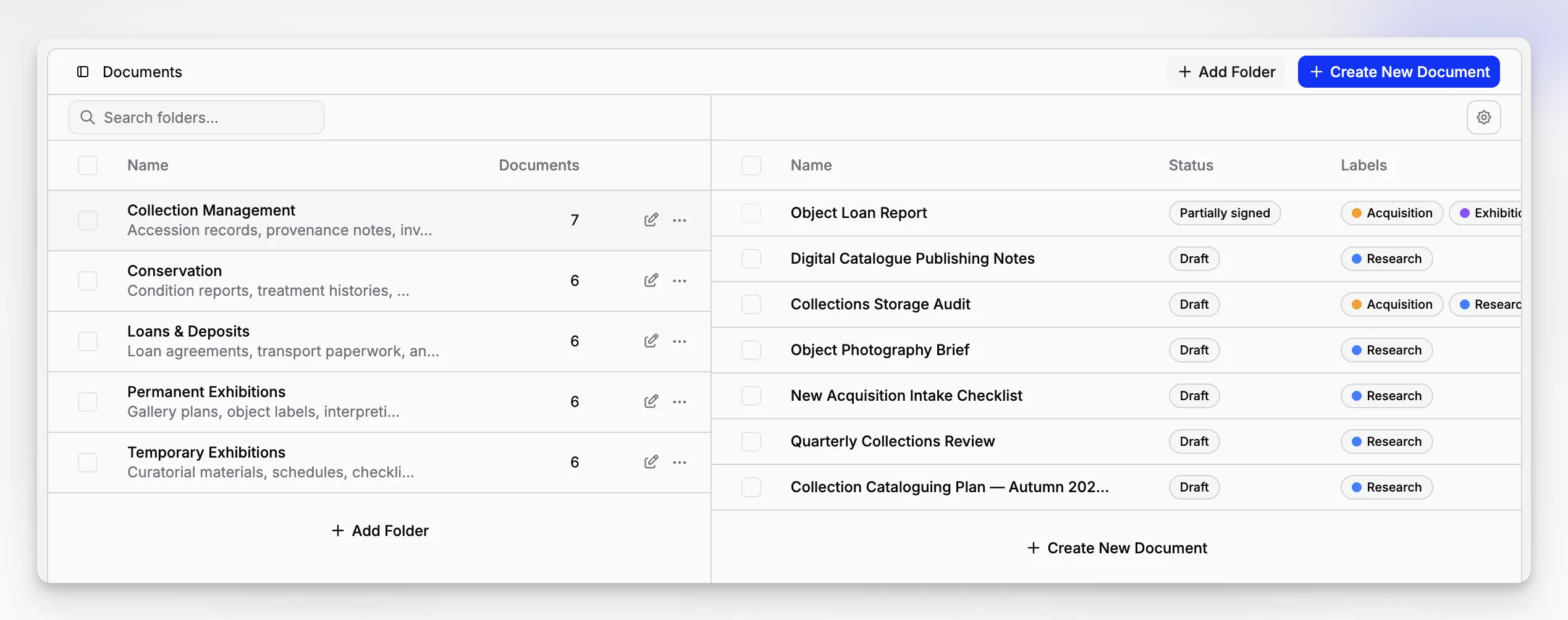Select all documents checkbox in header
Viewport: 1568px width, 620px height.
751,165
